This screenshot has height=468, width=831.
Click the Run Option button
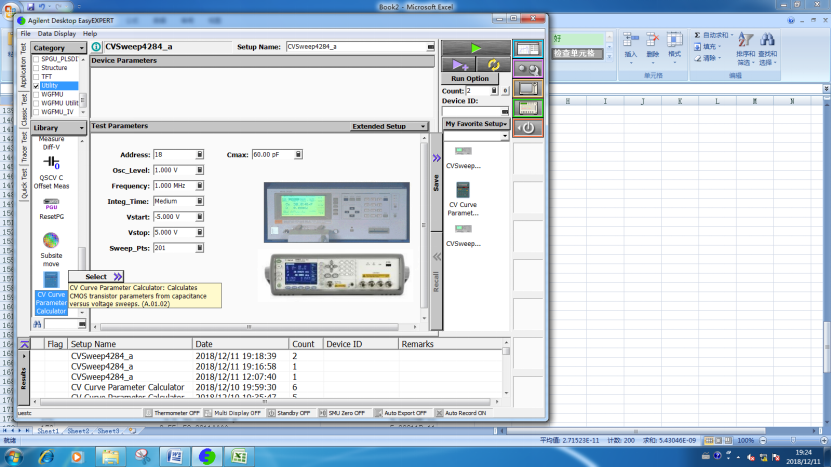[x=470, y=78]
